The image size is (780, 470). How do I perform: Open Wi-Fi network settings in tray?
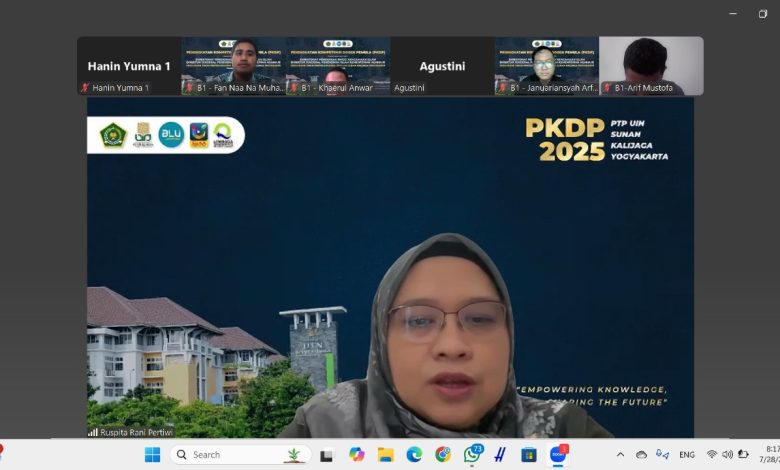click(x=712, y=455)
